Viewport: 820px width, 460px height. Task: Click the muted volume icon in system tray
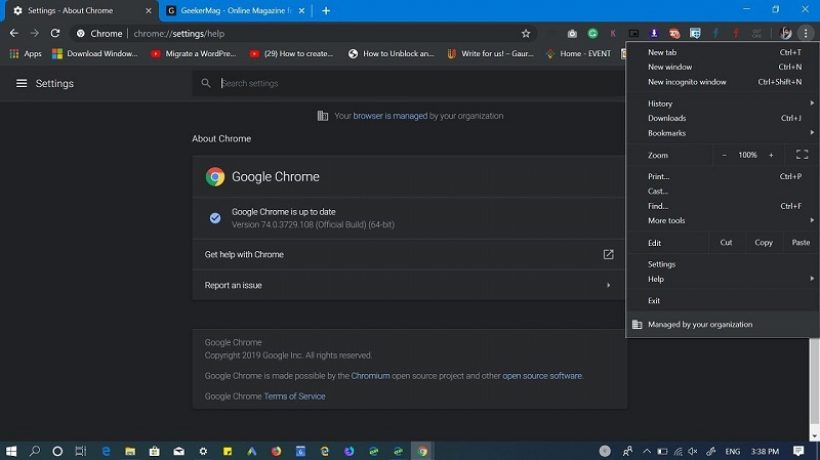693,451
